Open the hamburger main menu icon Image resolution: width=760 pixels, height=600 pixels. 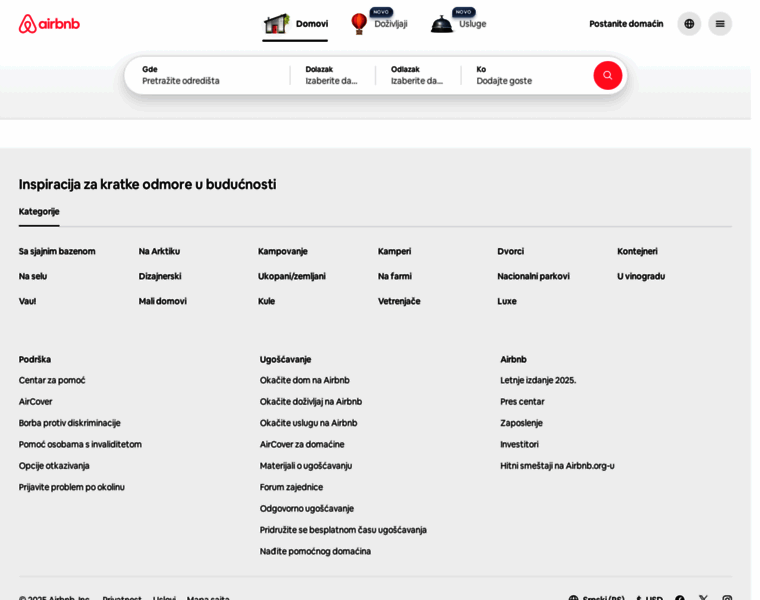tap(720, 24)
